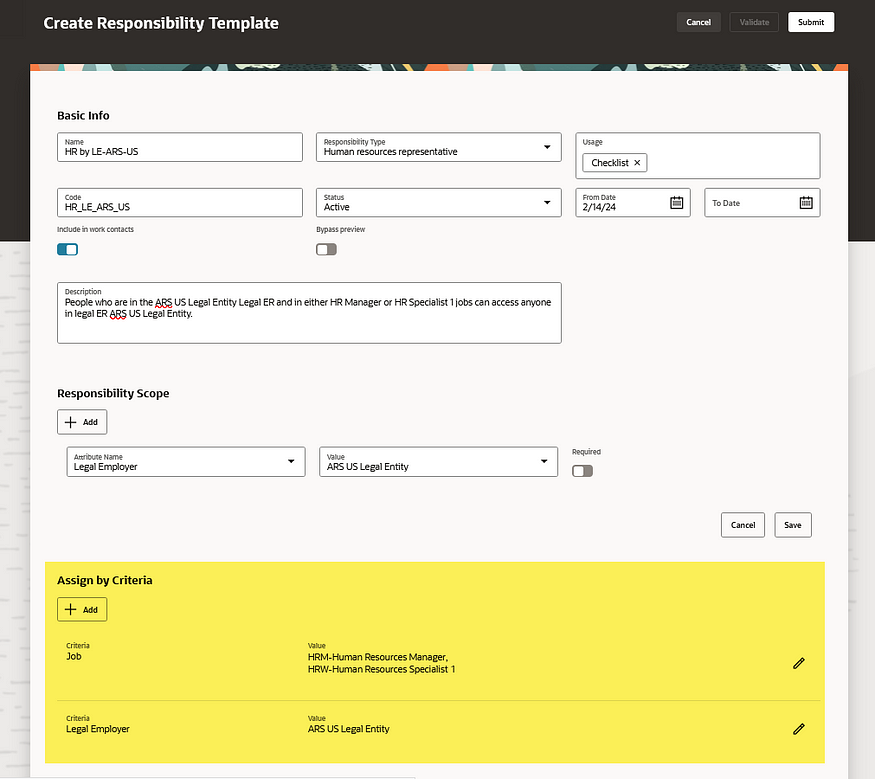Open the From Date calendar picker
Image resolution: width=875 pixels, height=779 pixels.
coord(676,203)
